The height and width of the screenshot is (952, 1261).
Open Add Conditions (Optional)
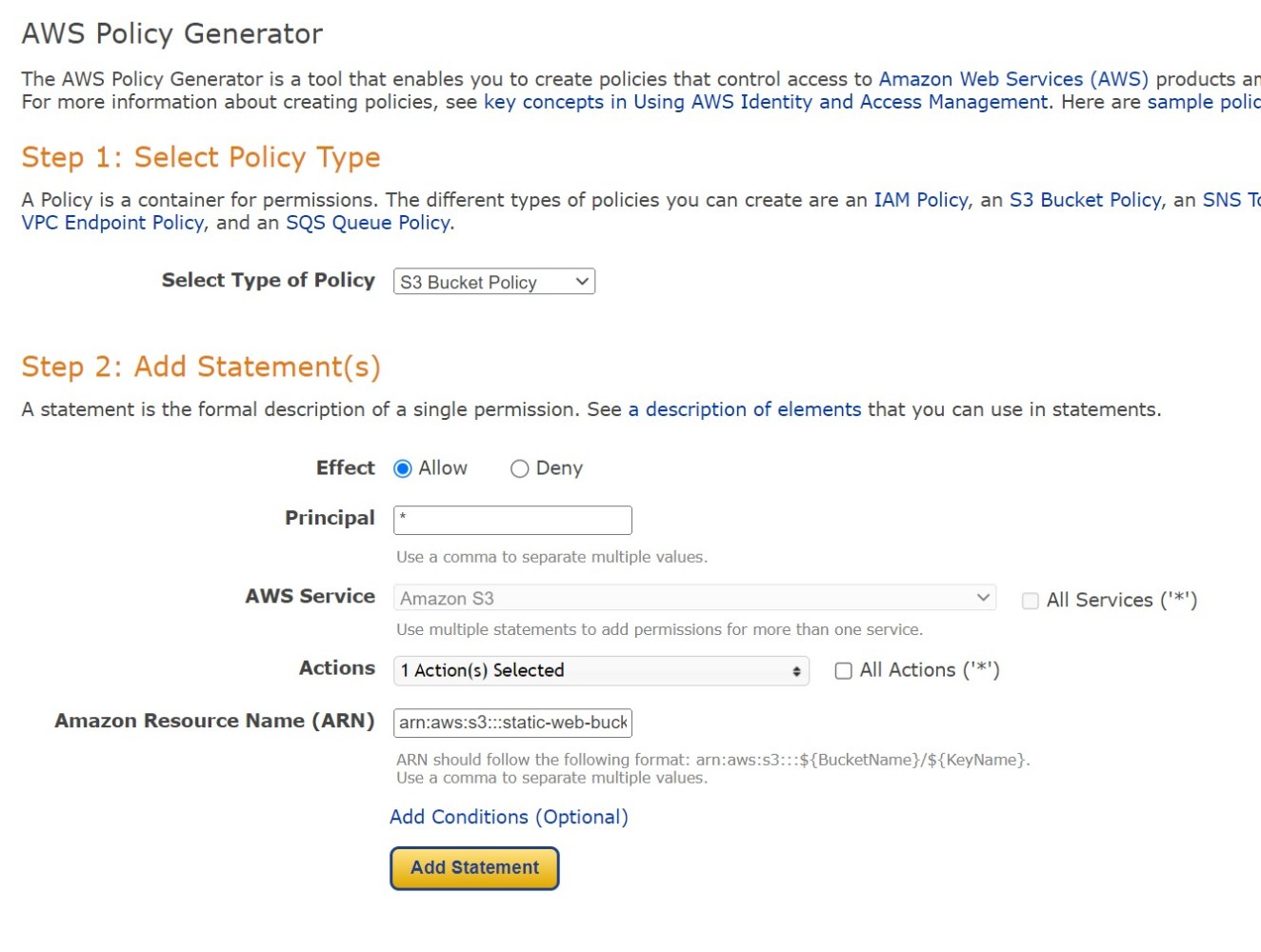click(509, 817)
